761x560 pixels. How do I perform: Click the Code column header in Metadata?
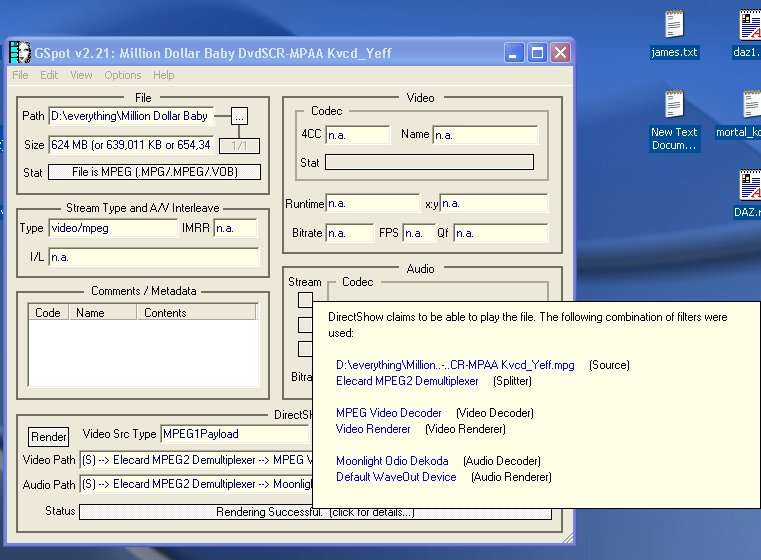pos(48,313)
